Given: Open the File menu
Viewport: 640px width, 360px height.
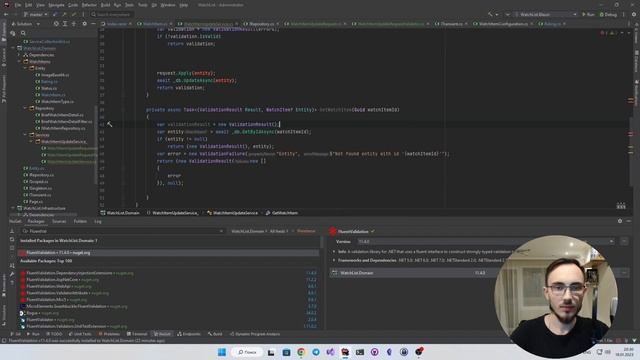Looking at the screenshot, I should tap(18, 5).
